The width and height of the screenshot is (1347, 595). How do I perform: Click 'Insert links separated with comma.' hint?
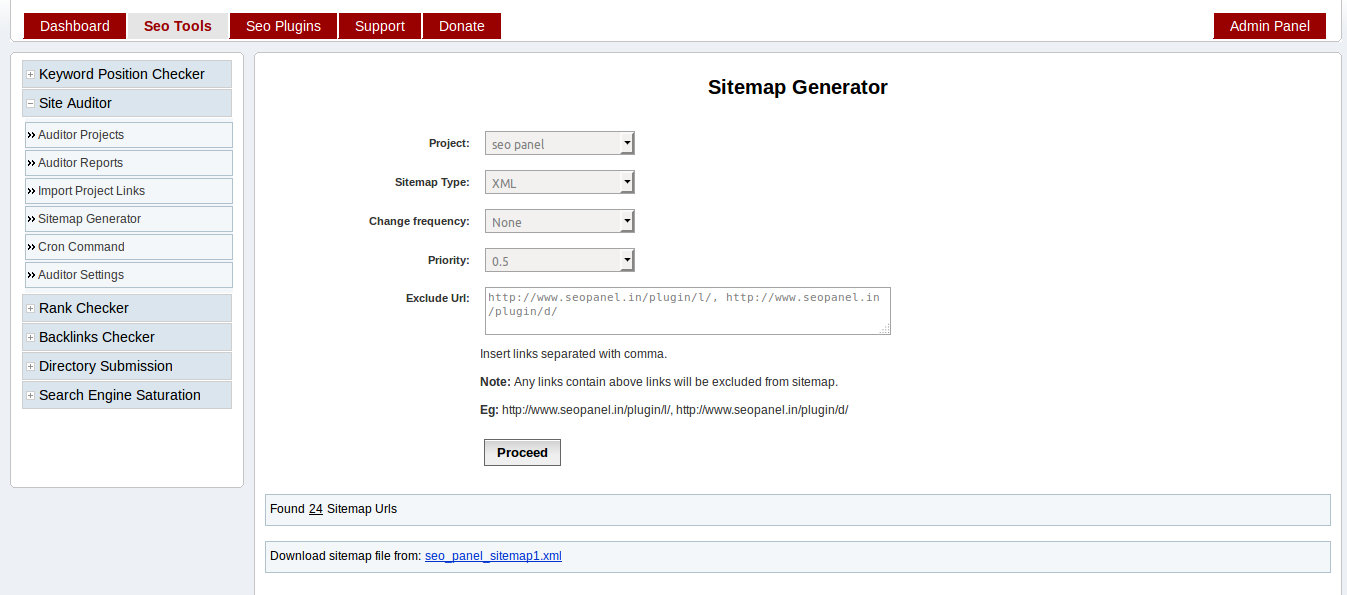click(573, 354)
